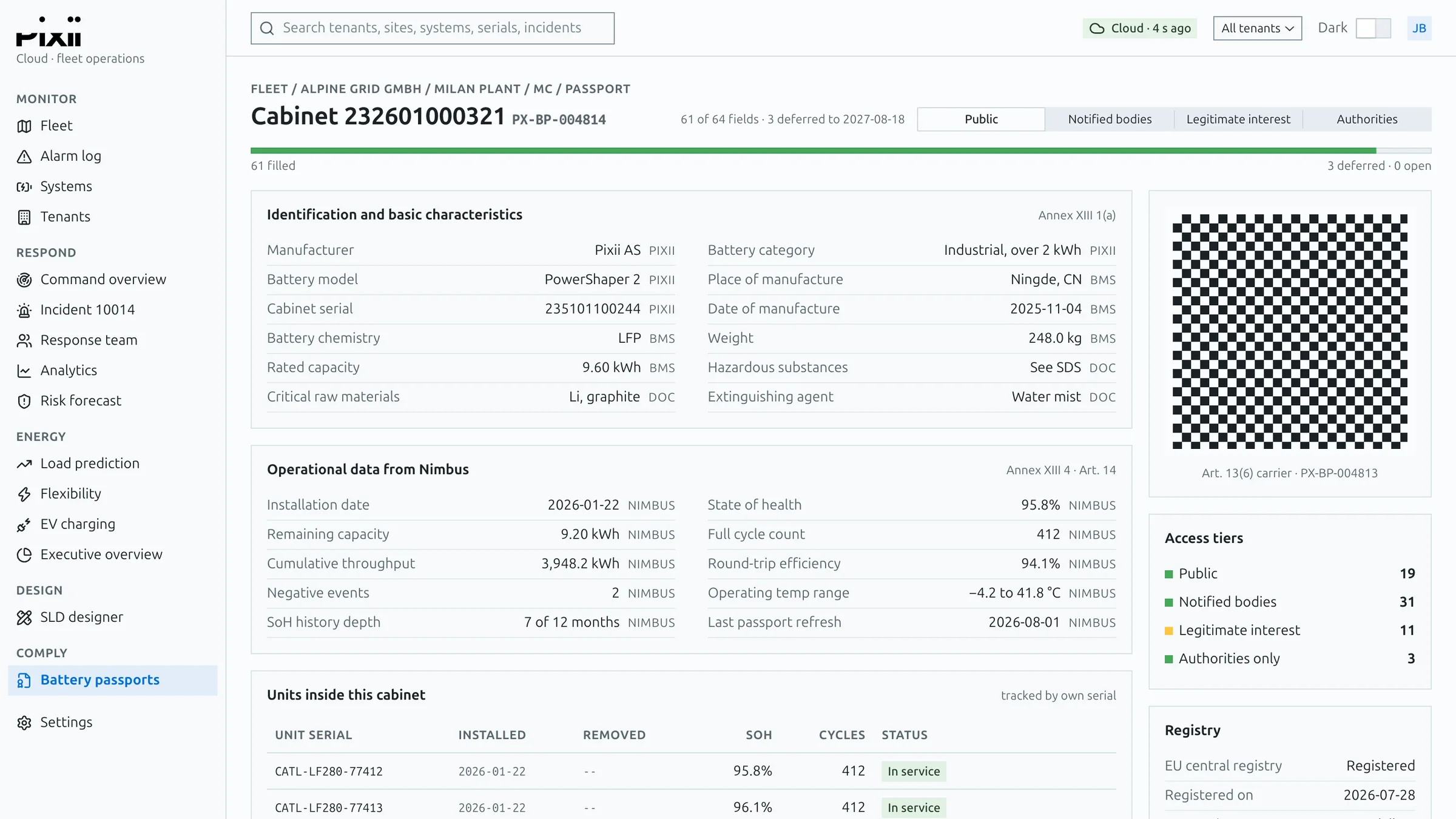The width and height of the screenshot is (1456, 819).
Task: Click the Cloud sync status badge
Action: click(x=1139, y=28)
